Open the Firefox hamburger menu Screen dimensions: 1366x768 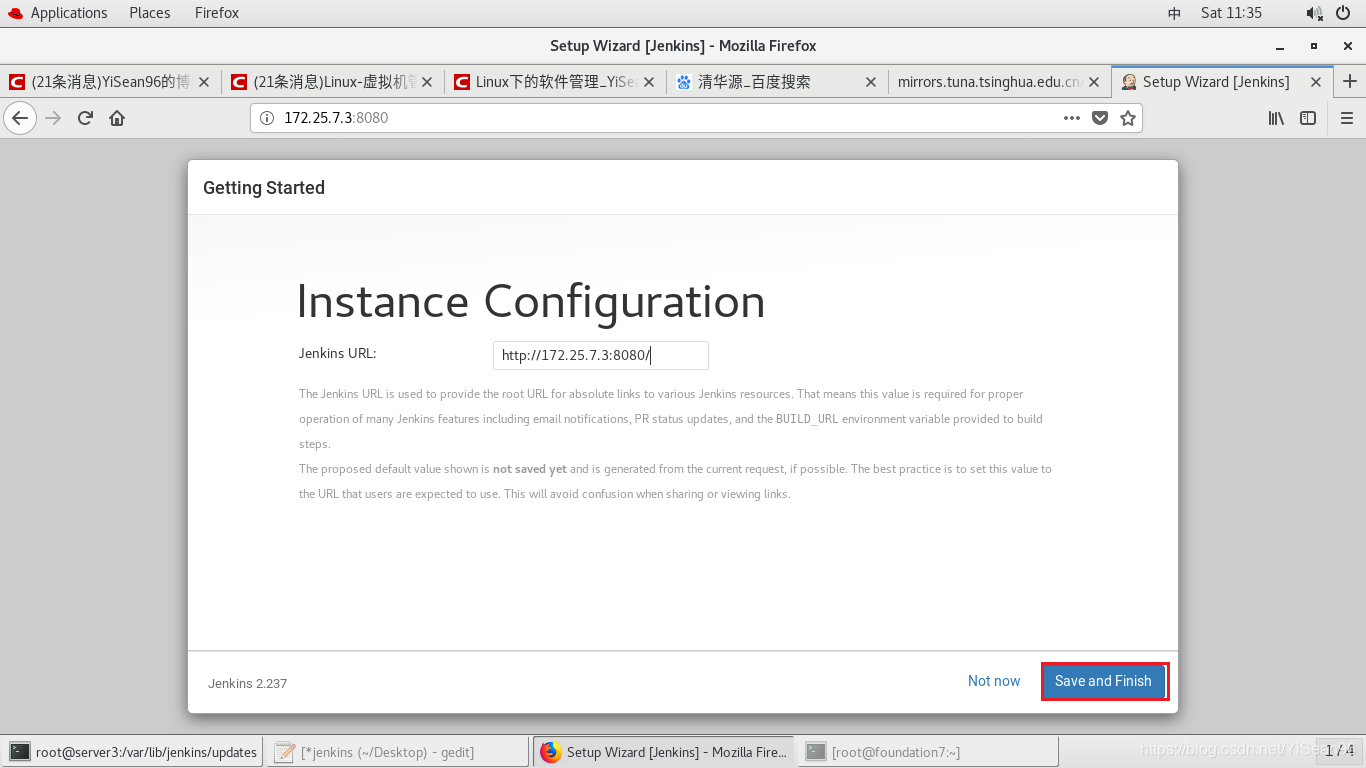click(x=1346, y=118)
